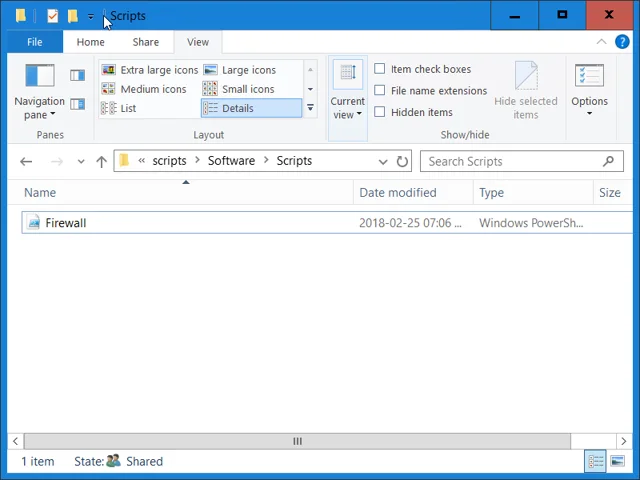Go up one folder level
The width and height of the screenshot is (640, 480).
101,162
